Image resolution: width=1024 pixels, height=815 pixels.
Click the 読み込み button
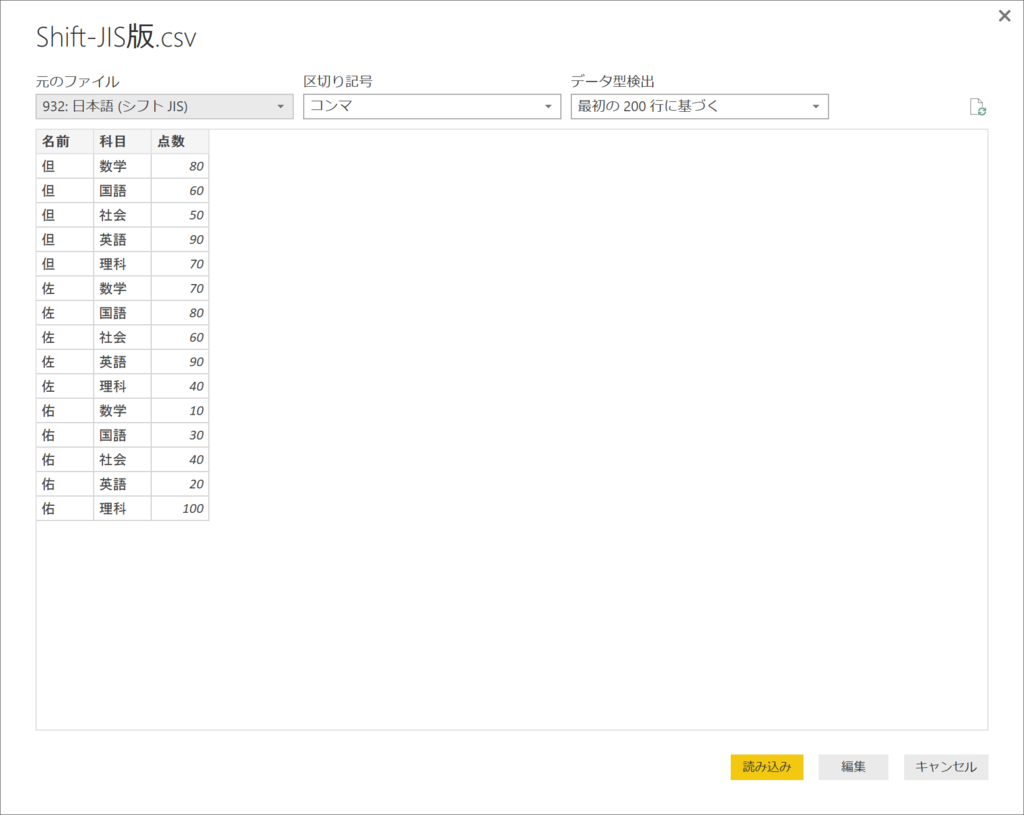coord(767,767)
